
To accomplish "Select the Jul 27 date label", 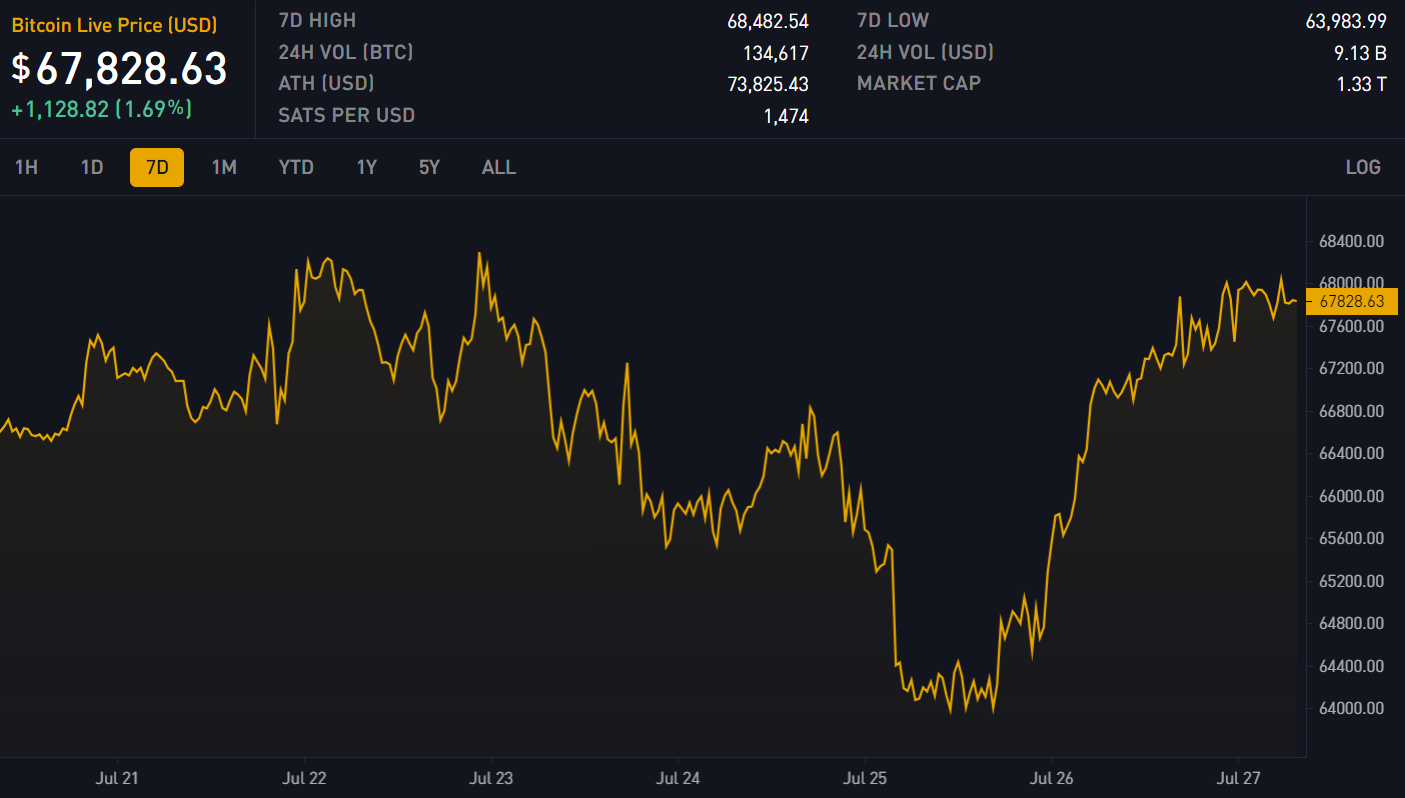I will pos(1237,777).
